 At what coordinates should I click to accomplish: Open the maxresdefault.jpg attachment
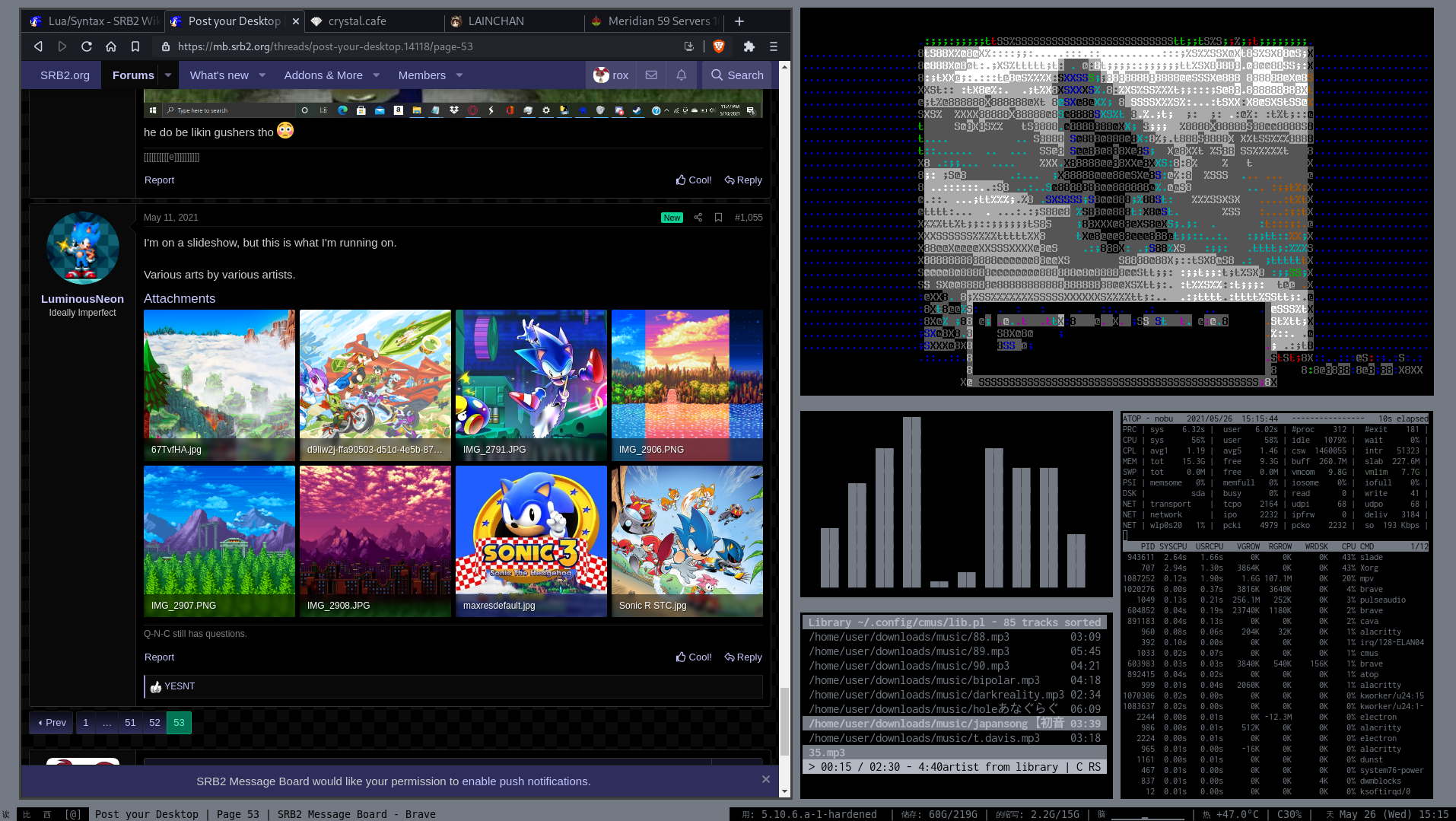531,541
